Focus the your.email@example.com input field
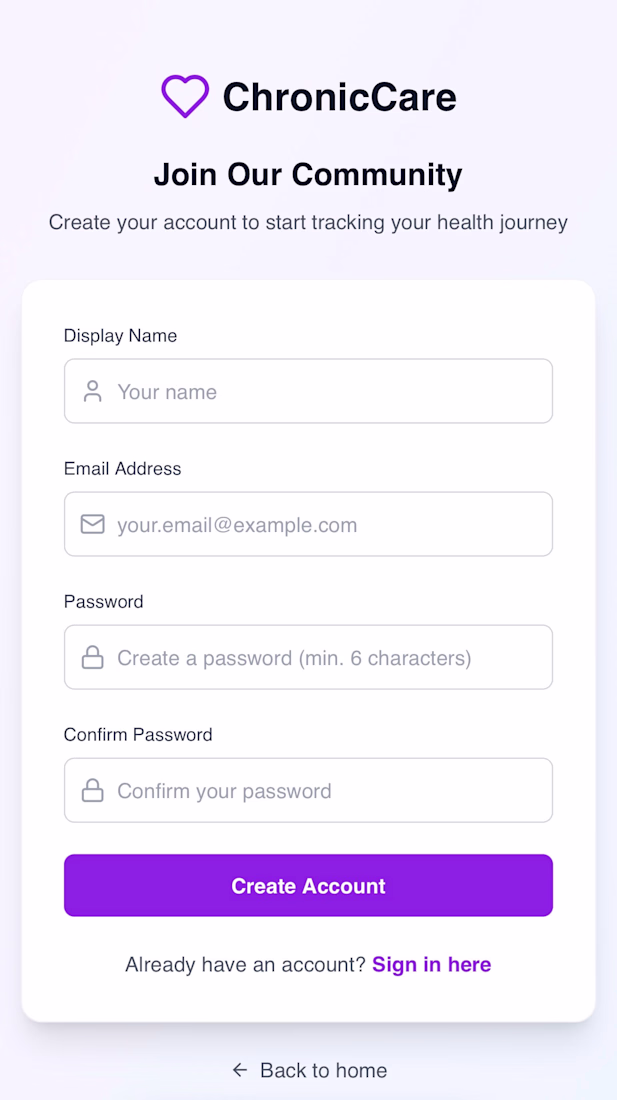Image resolution: width=617 pixels, height=1100 pixels. point(330,524)
